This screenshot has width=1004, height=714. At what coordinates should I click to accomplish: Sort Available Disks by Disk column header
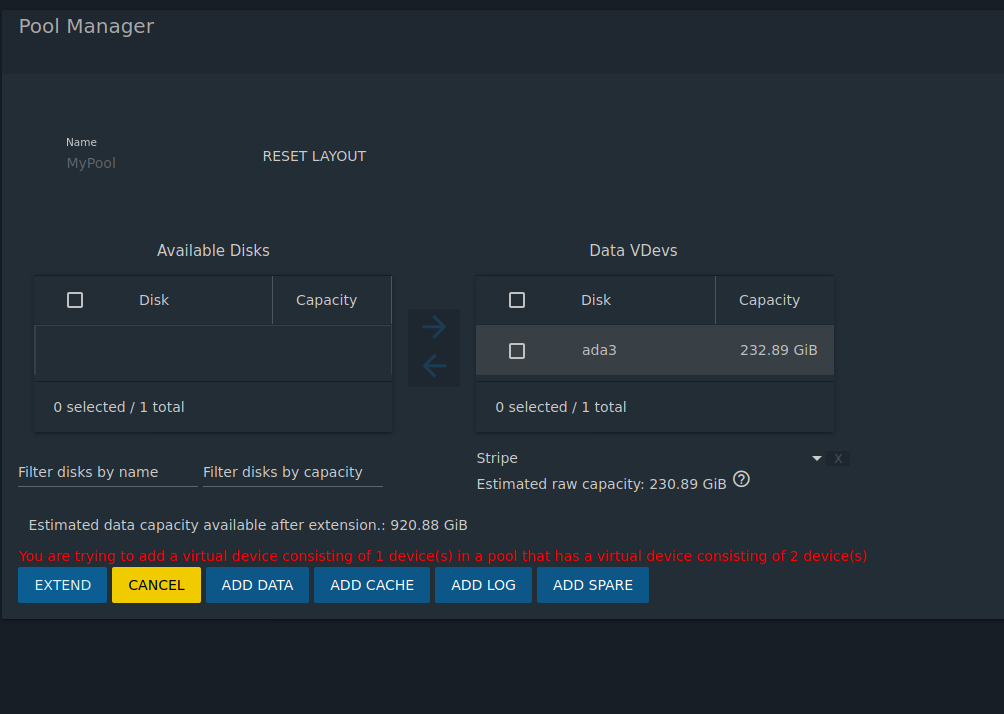pos(154,300)
